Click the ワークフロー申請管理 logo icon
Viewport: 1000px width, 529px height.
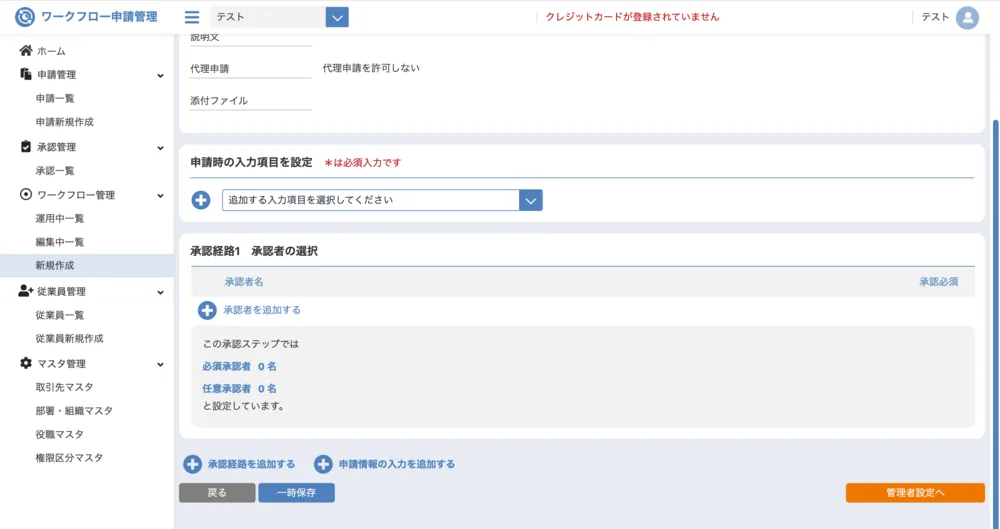point(25,17)
